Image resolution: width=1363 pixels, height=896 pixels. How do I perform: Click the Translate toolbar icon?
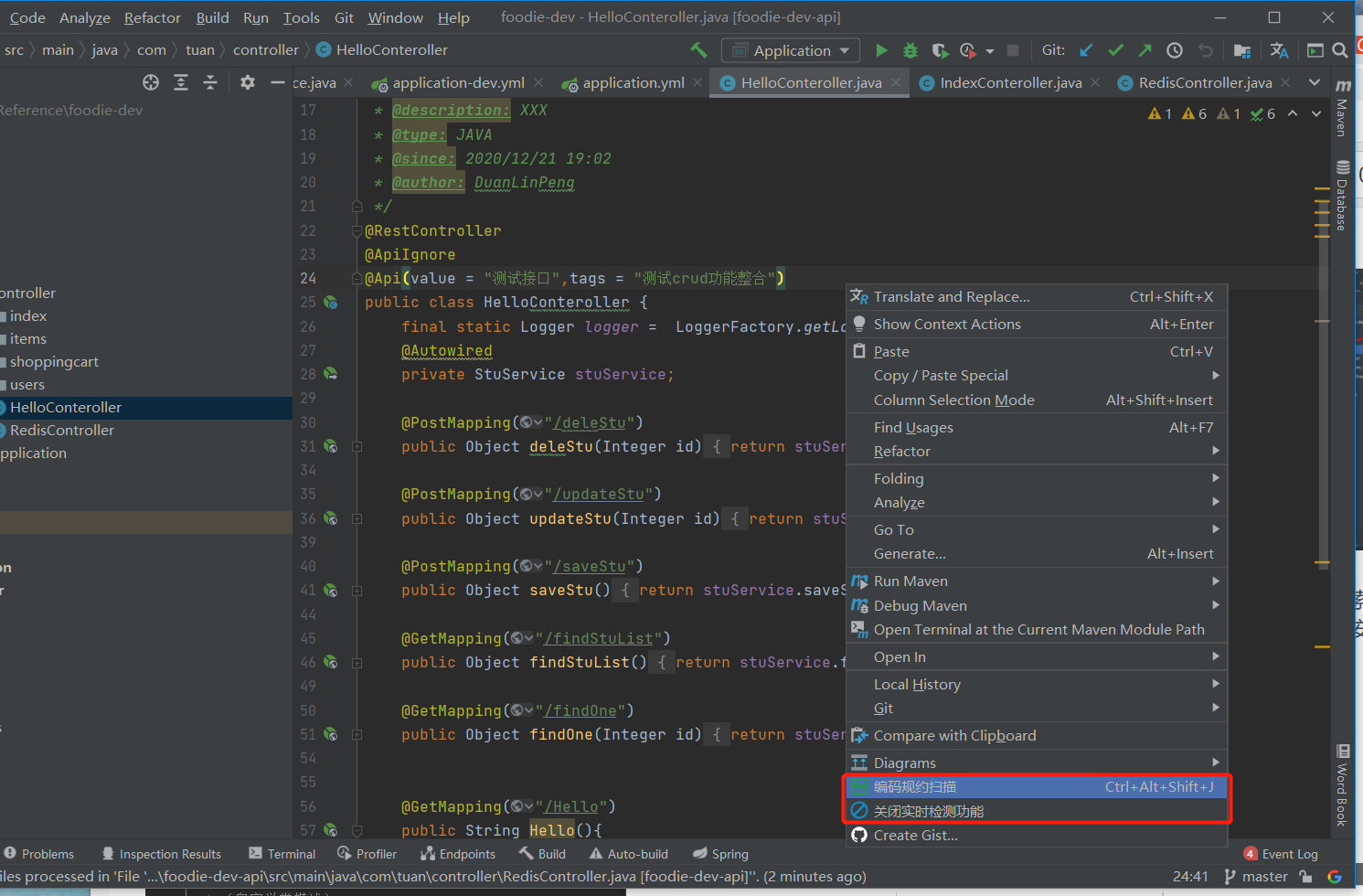(x=1279, y=50)
